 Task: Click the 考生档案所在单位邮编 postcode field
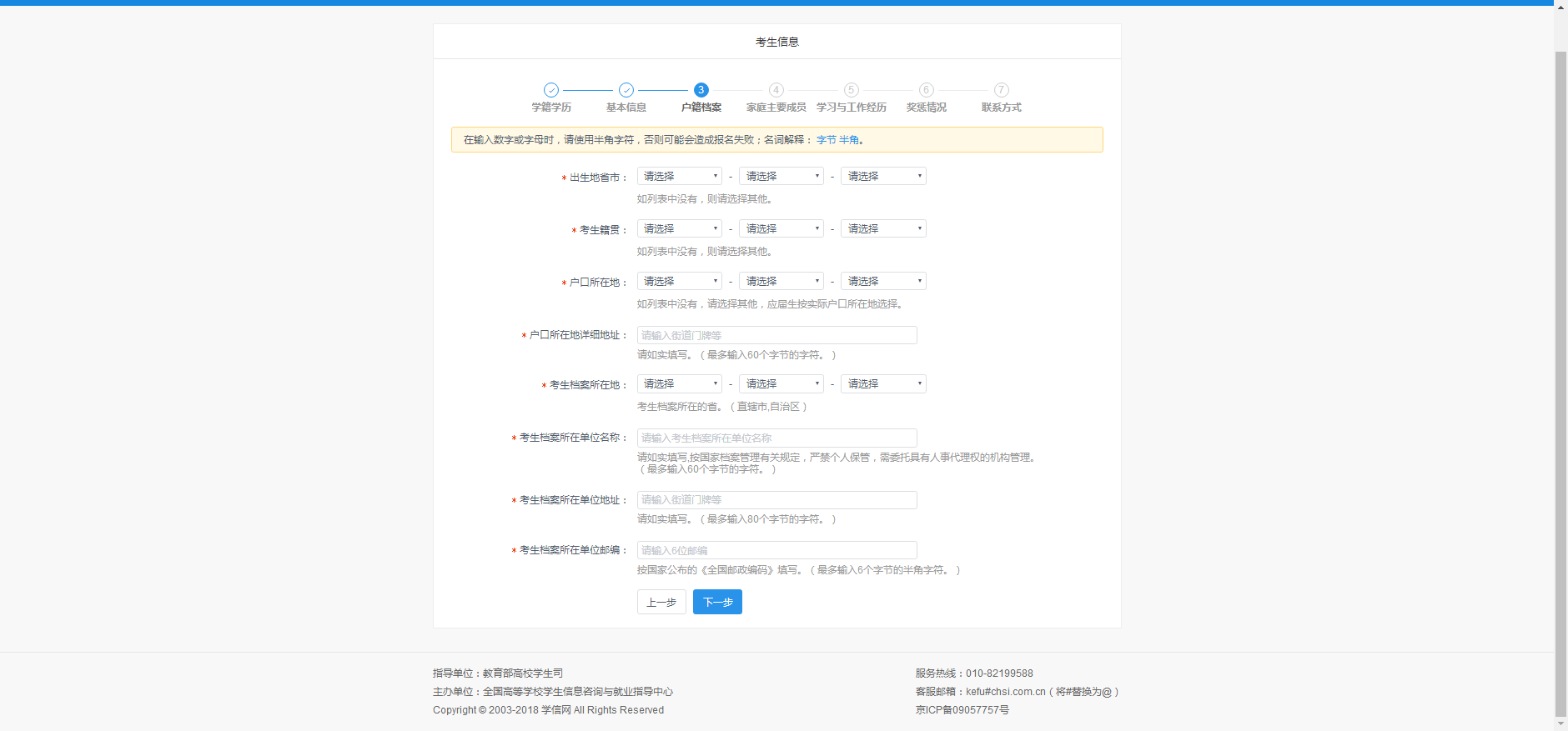pyautogui.click(x=776, y=550)
